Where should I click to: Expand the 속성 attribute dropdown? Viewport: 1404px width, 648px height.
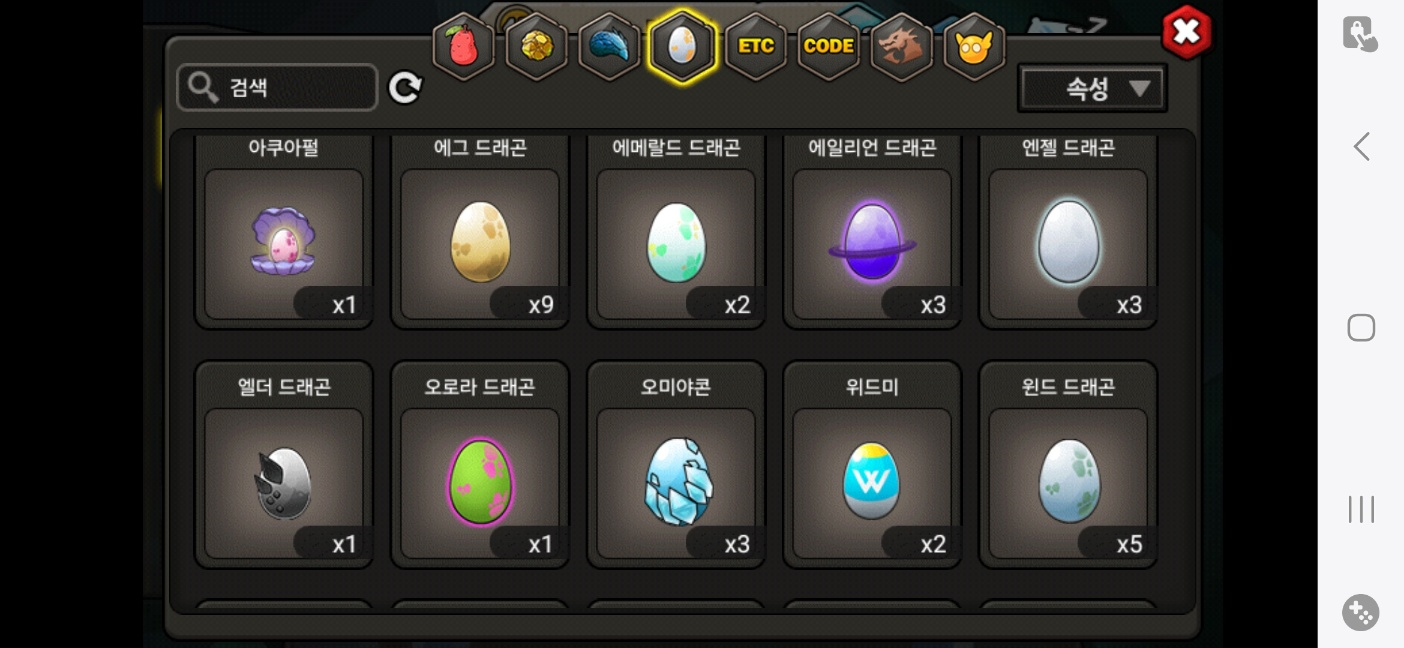click(1092, 88)
